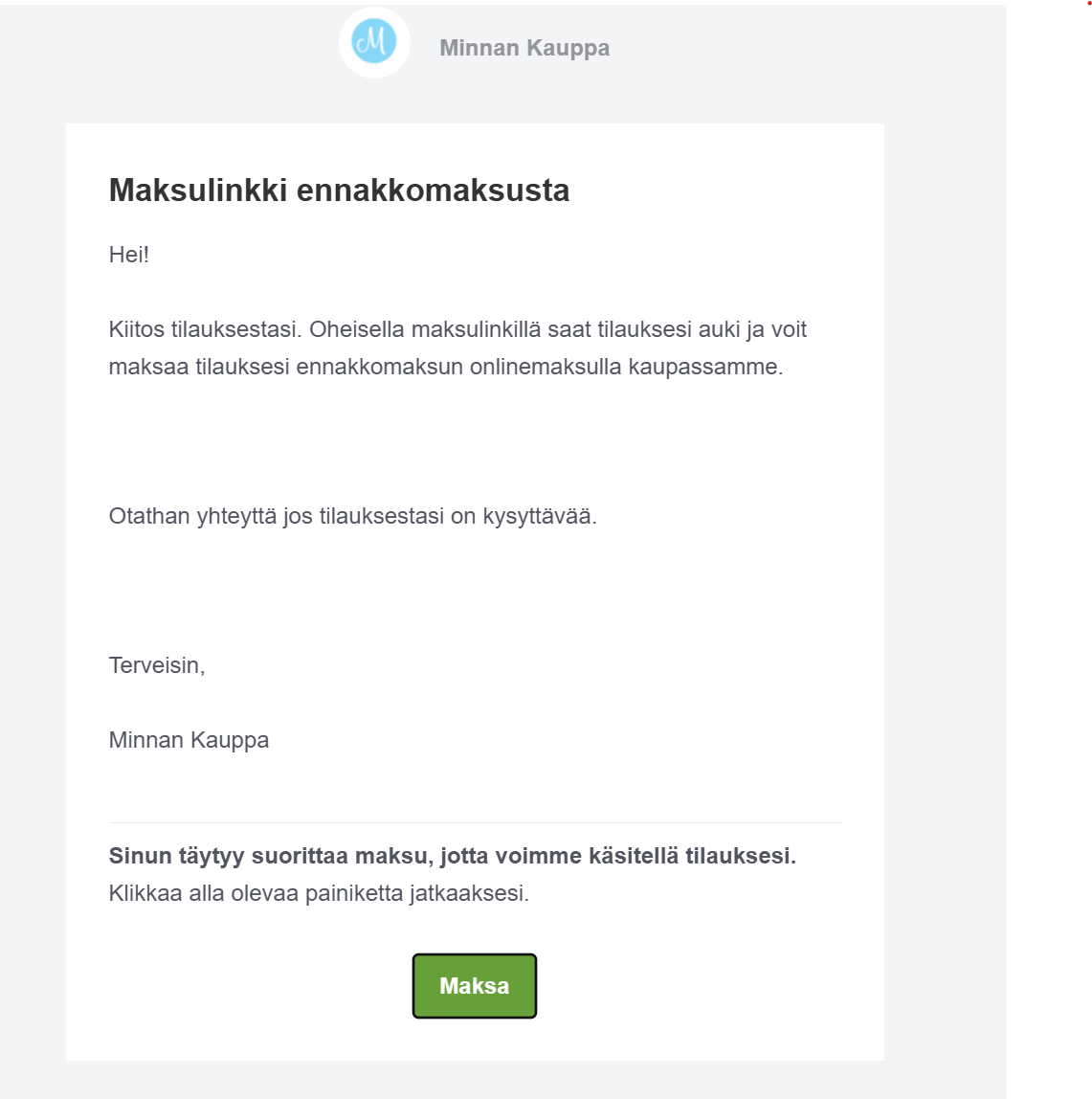Click the word ennakkomaksusta in the heading

point(434,190)
